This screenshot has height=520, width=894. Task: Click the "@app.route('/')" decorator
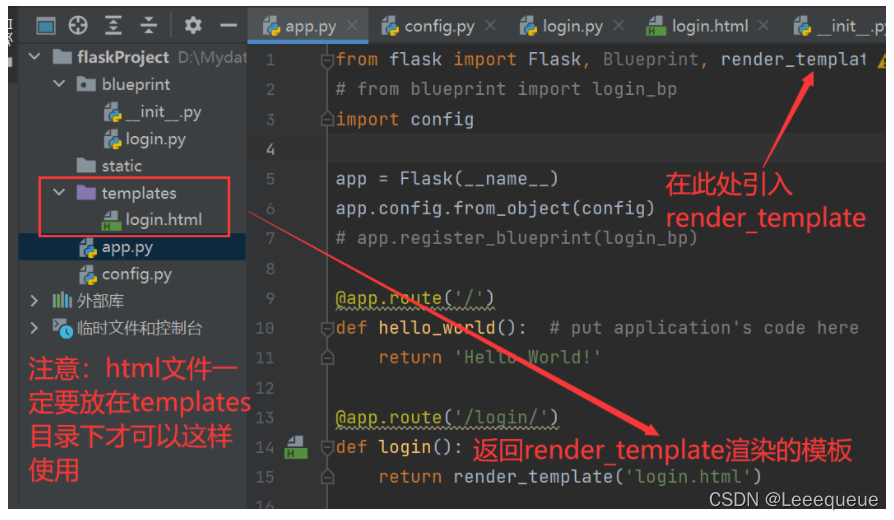415,298
